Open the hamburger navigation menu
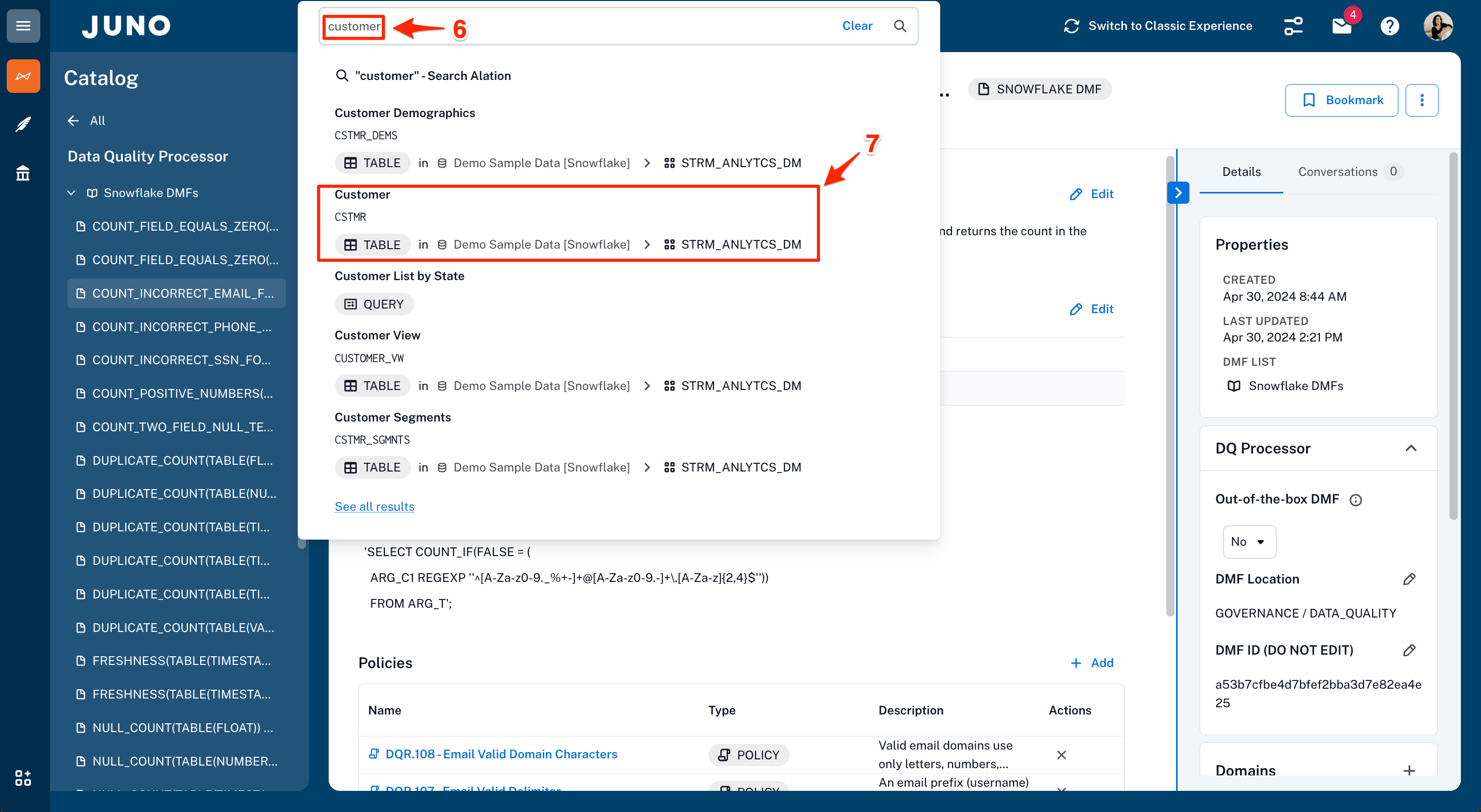 point(23,26)
